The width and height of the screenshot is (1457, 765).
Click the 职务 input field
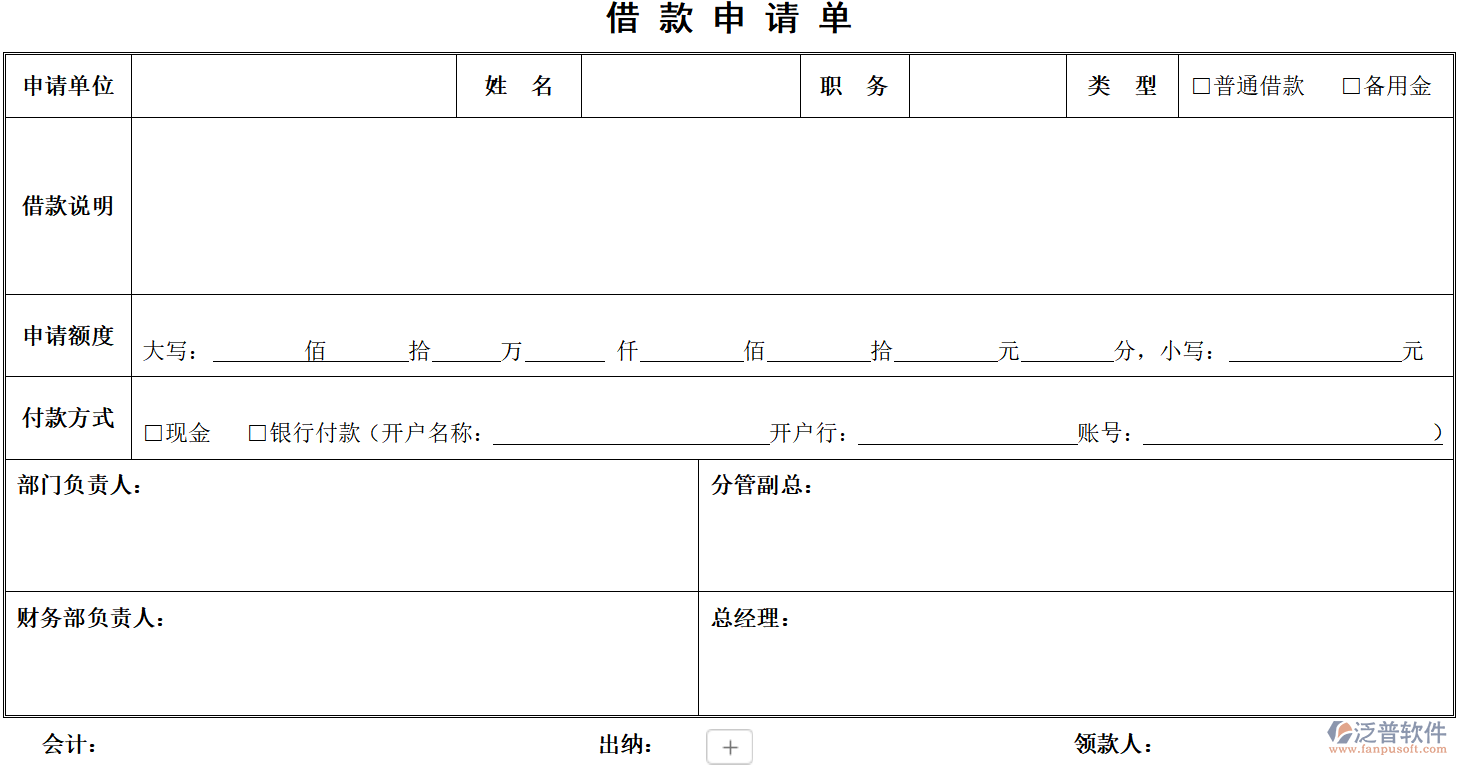986,86
